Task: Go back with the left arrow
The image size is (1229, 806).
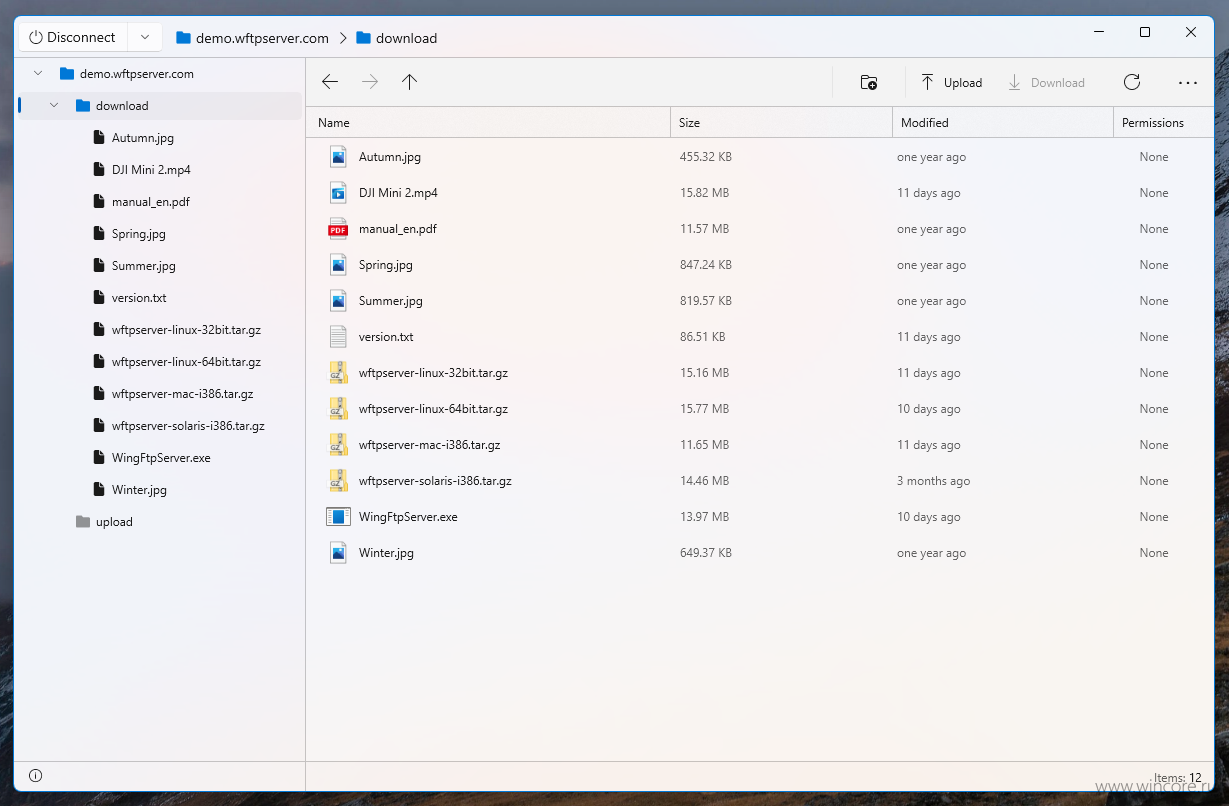Action: point(330,82)
